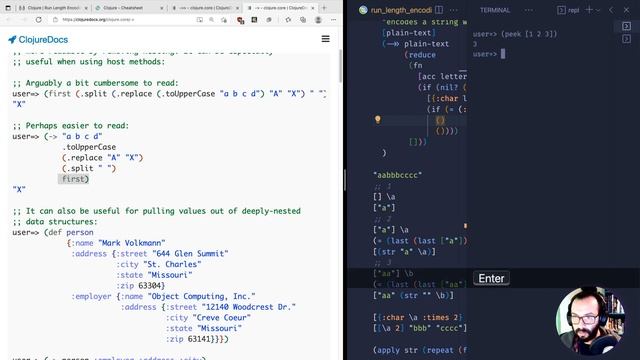640x360 pixels.
Task: Select the run_length_encoding editor tab
Action: click(396, 10)
